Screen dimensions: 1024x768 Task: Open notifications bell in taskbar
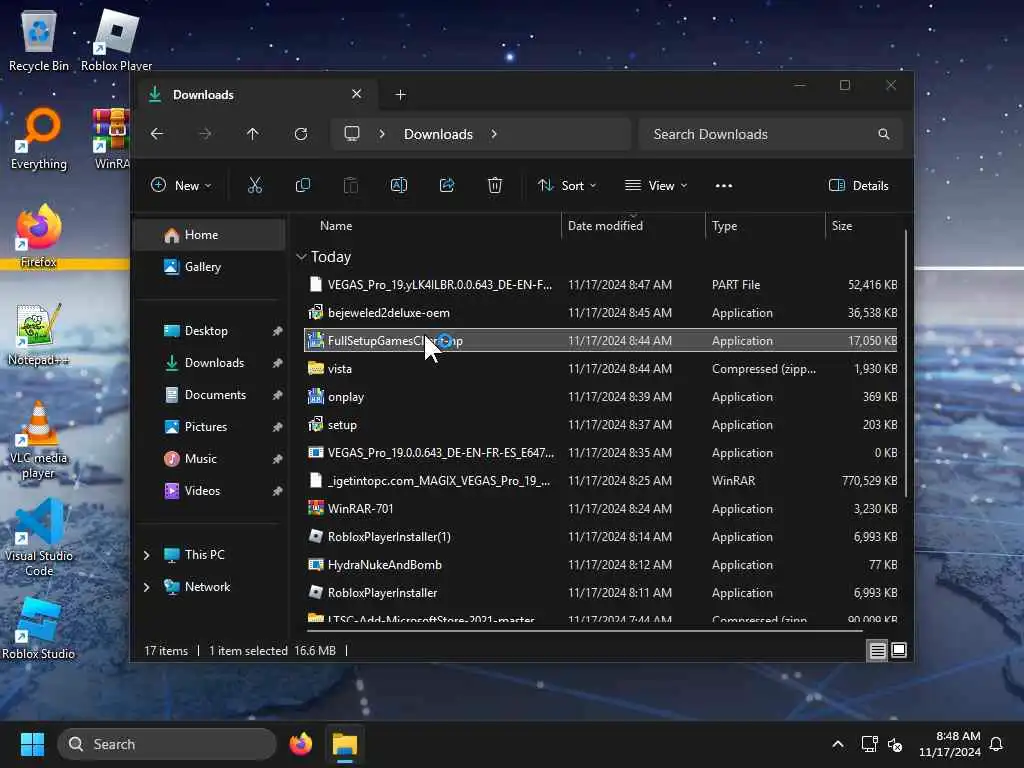click(x=996, y=744)
